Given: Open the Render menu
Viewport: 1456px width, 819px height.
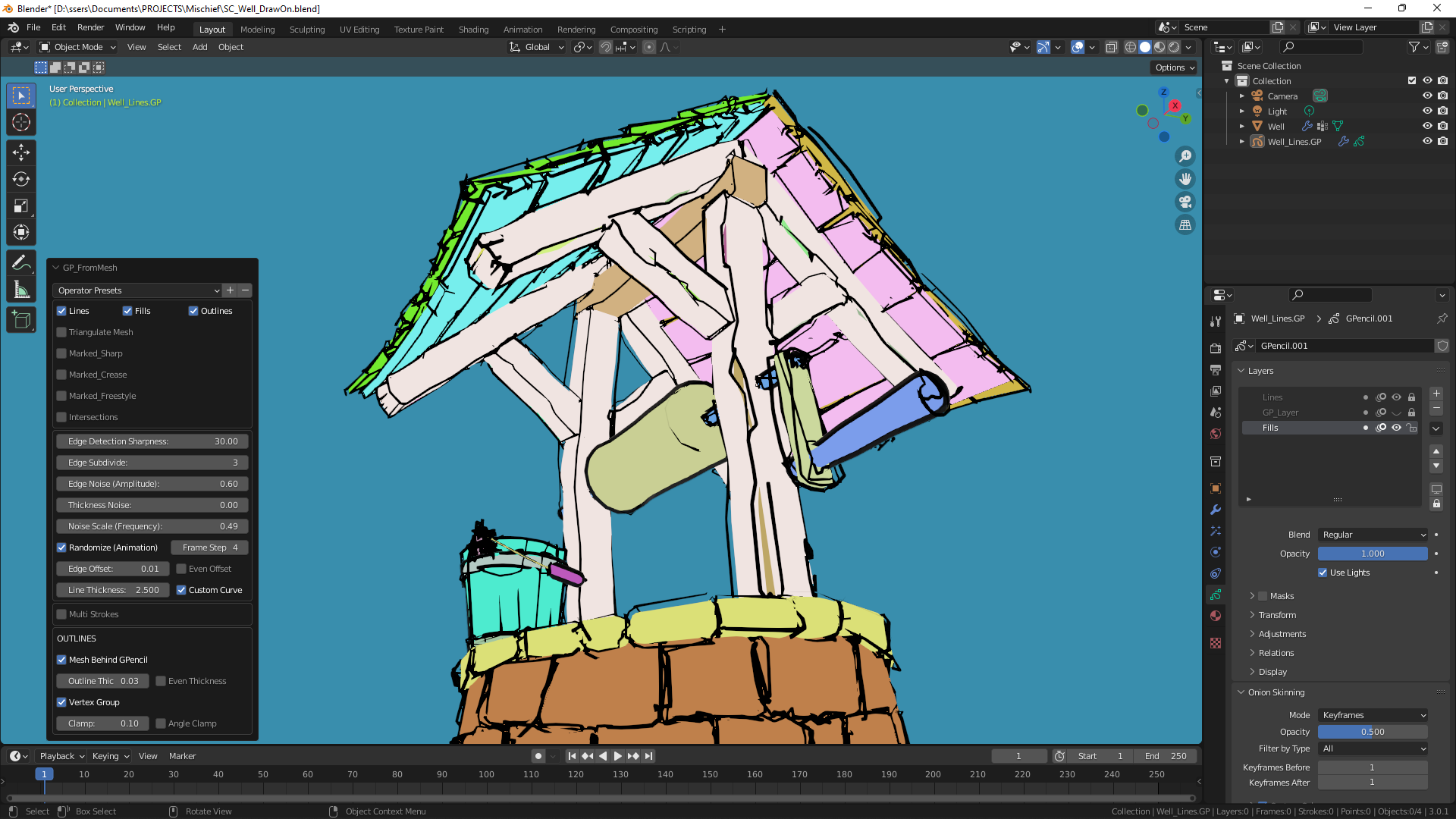Looking at the screenshot, I should [x=90, y=27].
